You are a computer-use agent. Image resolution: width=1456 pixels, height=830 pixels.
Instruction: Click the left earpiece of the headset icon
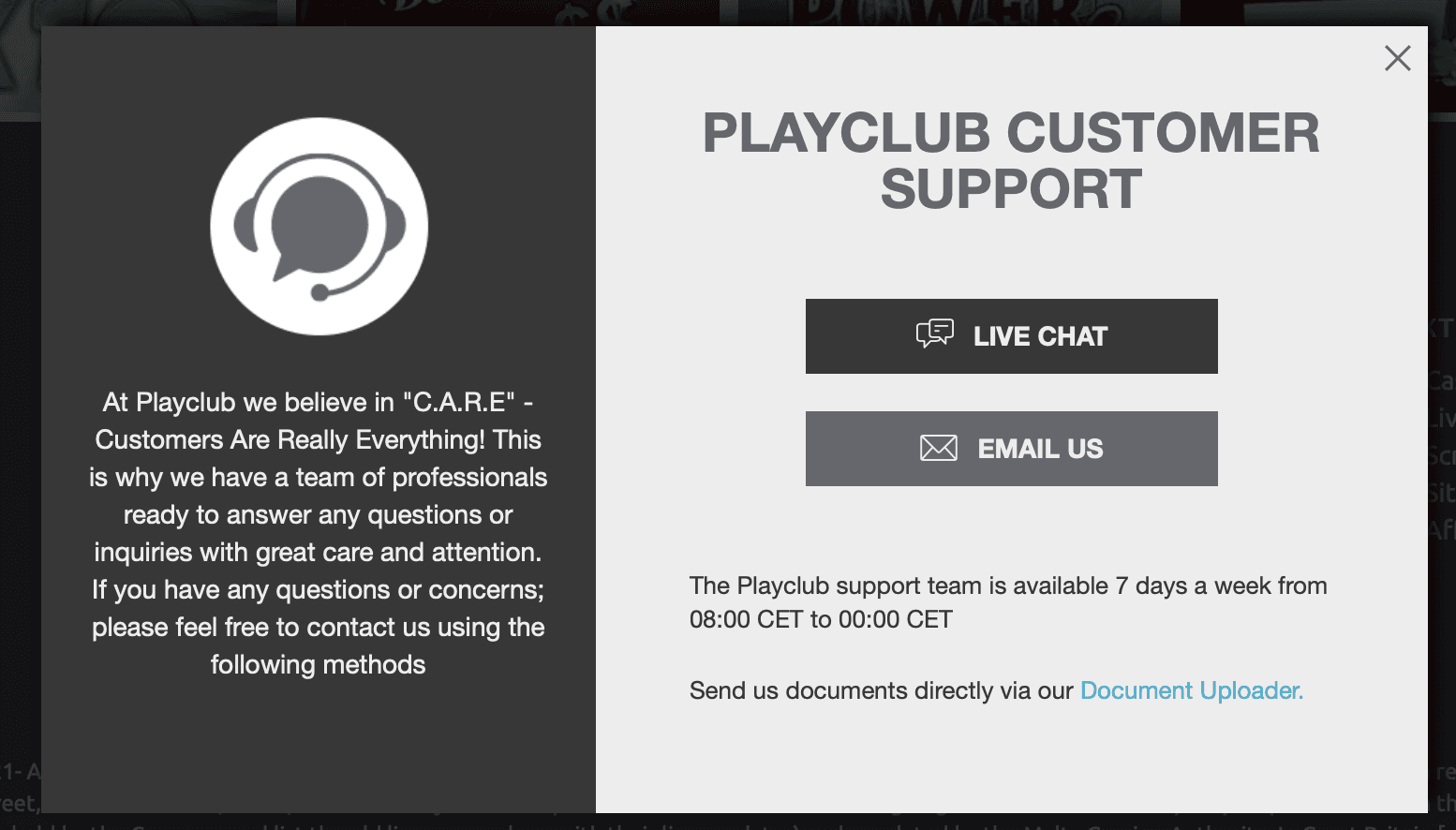244,225
